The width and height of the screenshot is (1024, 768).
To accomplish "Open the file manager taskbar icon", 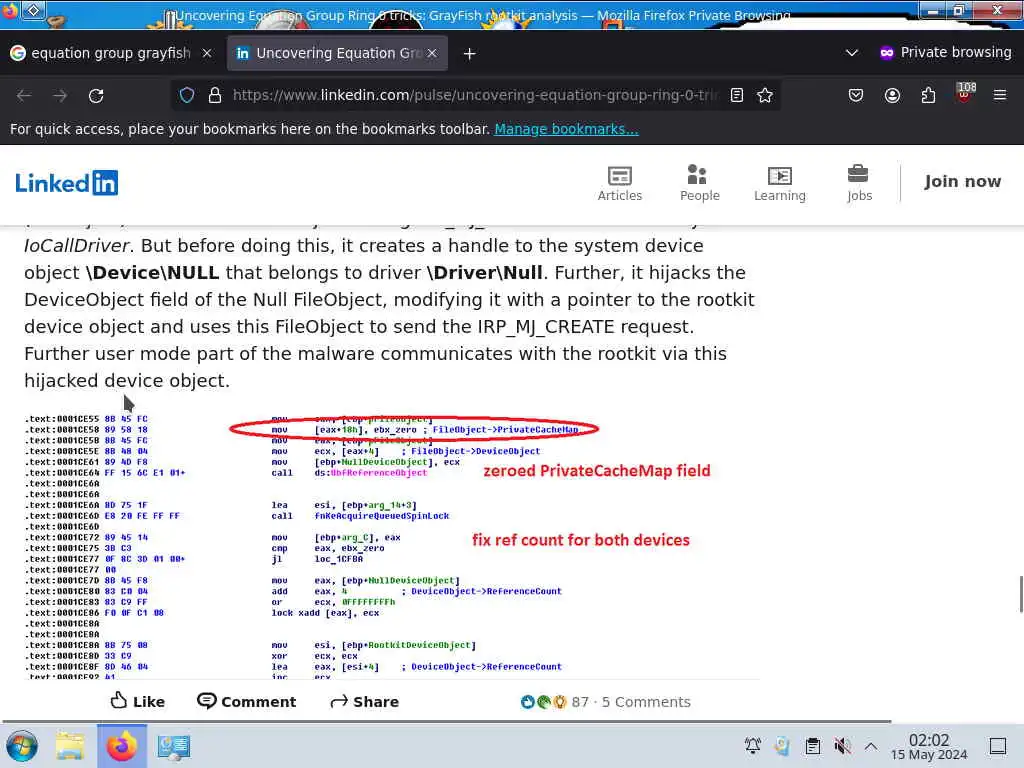I will point(70,746).
